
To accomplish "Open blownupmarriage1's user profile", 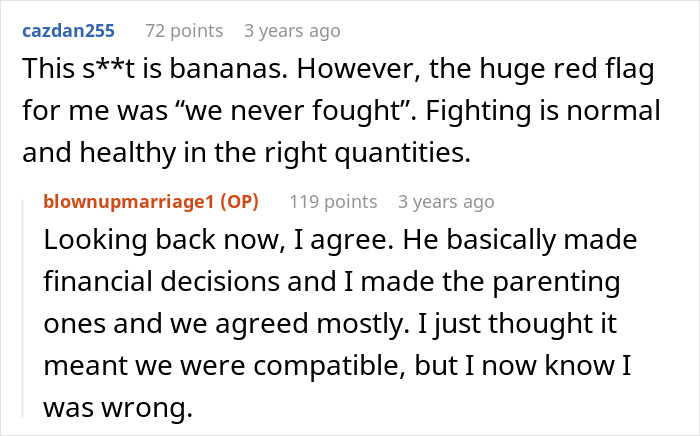I will tap(129, 202).
